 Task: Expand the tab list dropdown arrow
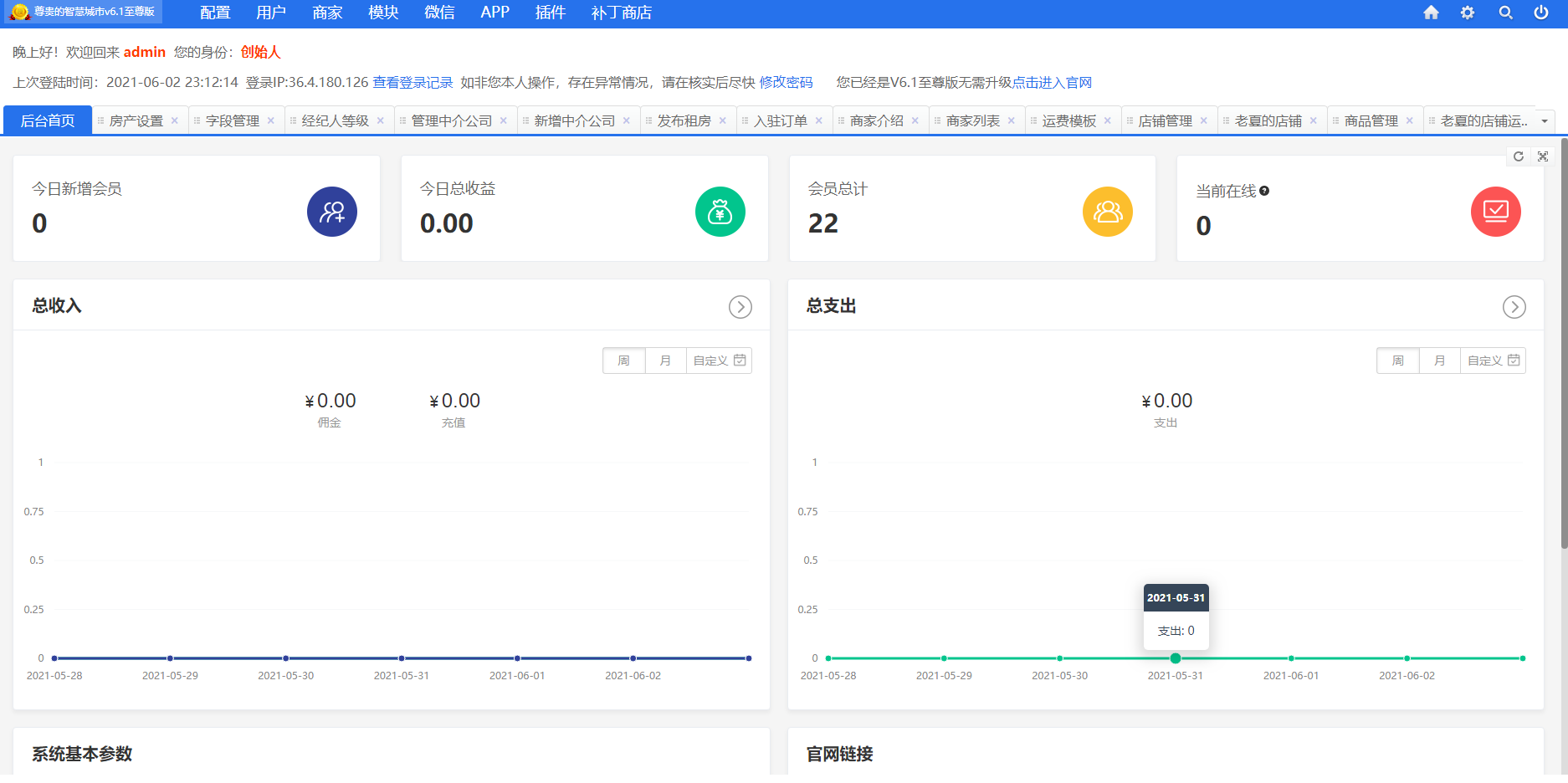(1545, 121)
